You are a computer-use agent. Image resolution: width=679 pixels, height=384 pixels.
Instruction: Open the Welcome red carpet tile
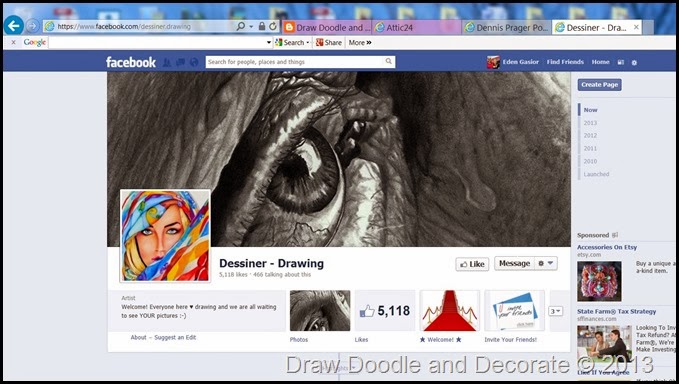coord(450,310)
